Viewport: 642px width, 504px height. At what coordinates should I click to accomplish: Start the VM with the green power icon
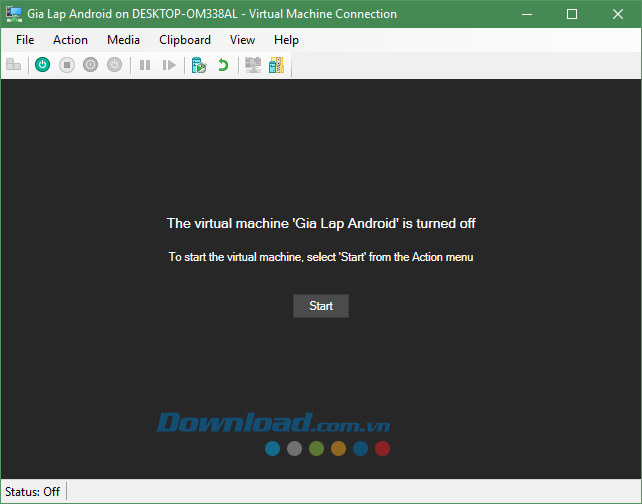tap(43, 65)
